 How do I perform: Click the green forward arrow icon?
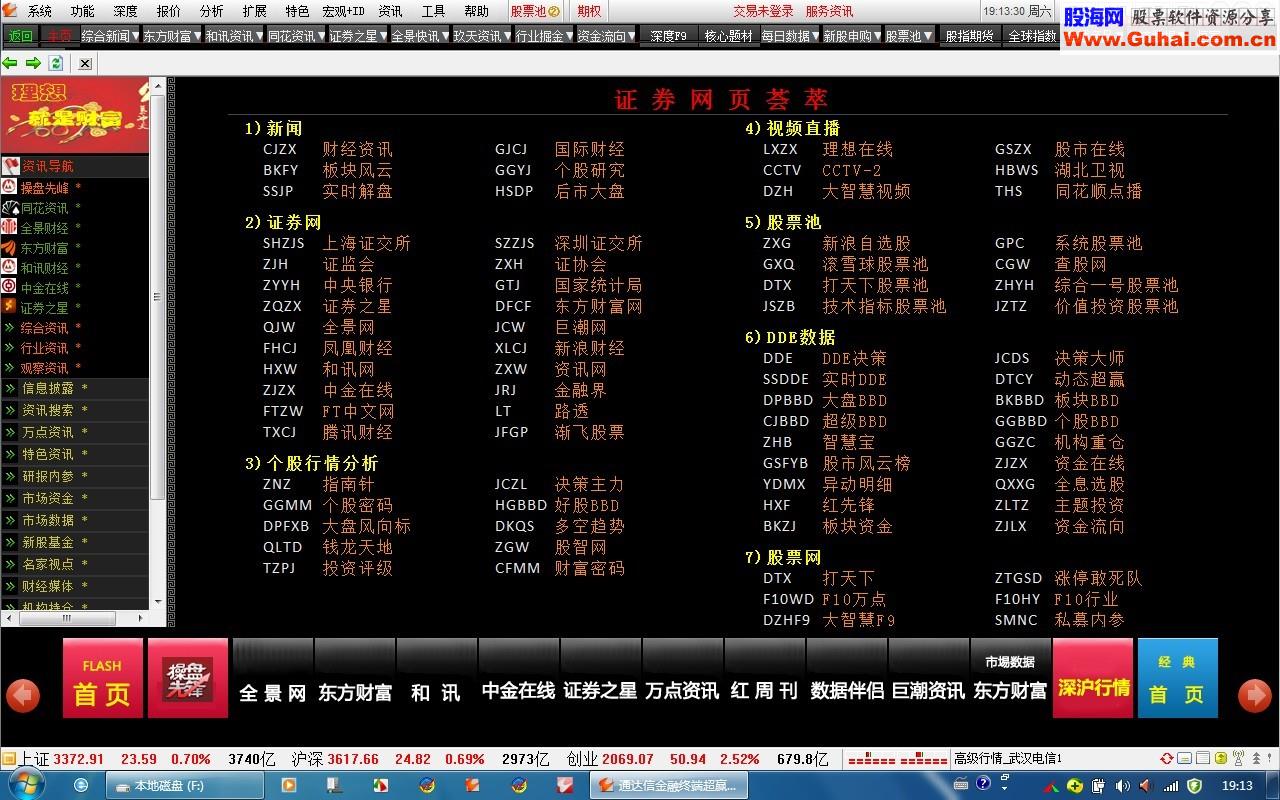[33, 63]
